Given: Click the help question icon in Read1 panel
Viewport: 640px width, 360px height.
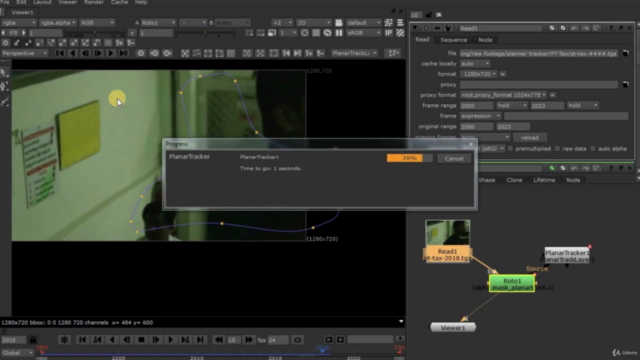Looking at the screenshot, I should tap(611, 28).
